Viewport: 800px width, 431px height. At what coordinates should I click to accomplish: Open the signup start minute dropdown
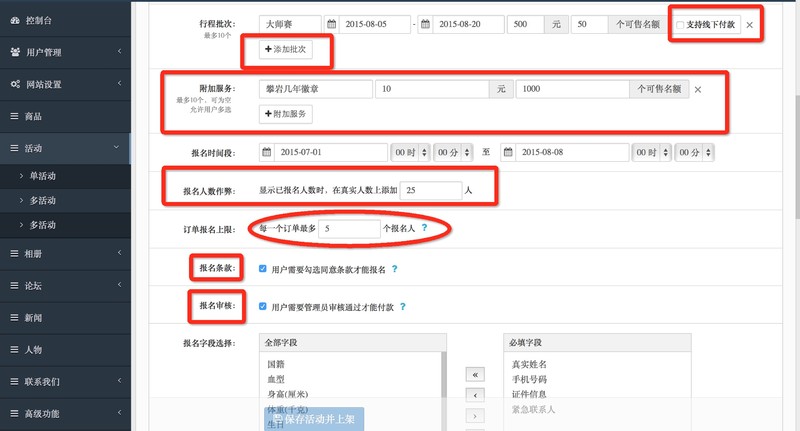(x=453, y=153)
